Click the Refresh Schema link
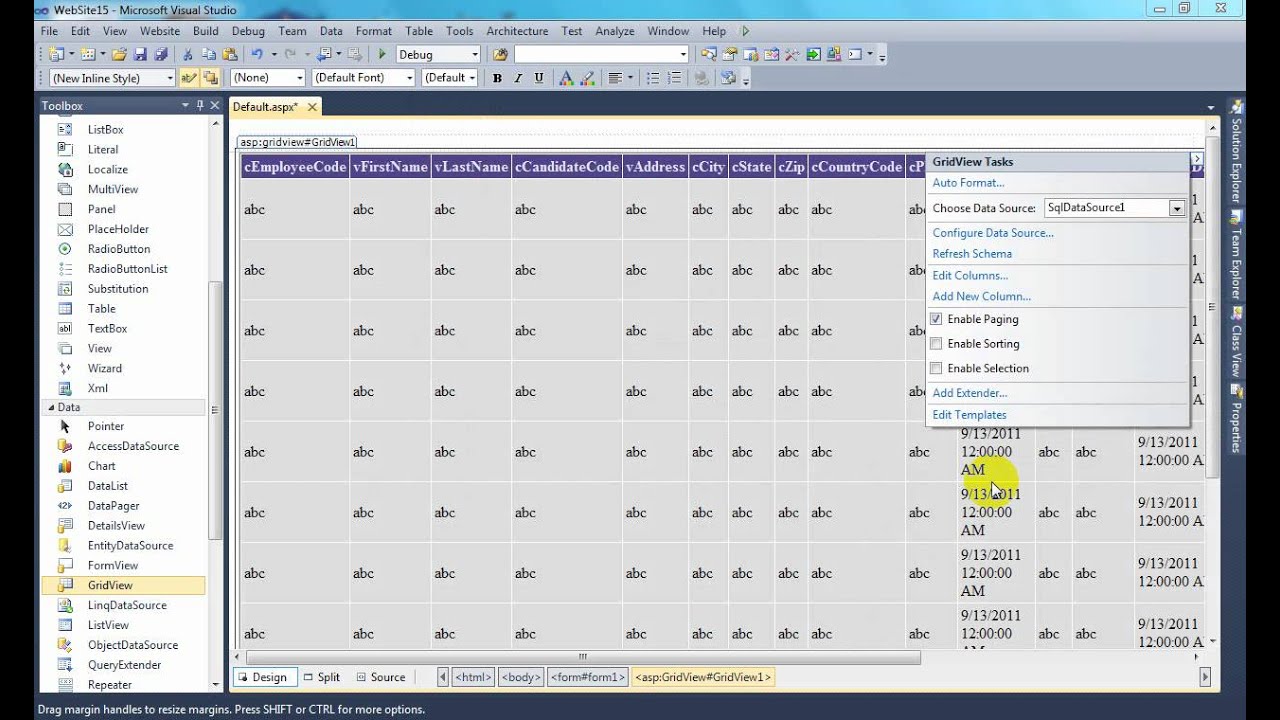 pos(972,254)
